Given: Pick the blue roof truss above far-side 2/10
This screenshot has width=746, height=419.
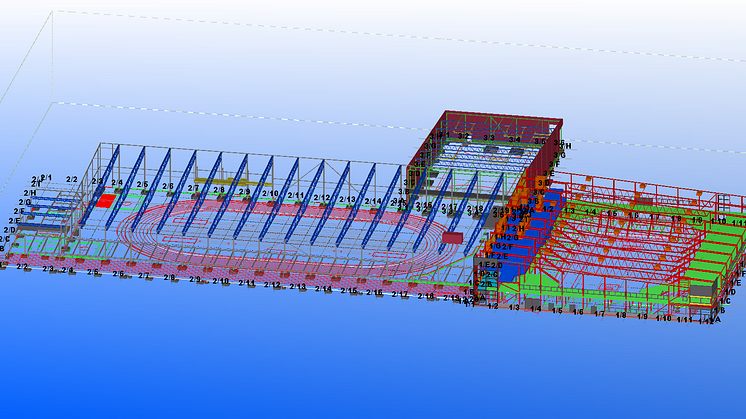Looking at the screenshot, I should 254,197.
